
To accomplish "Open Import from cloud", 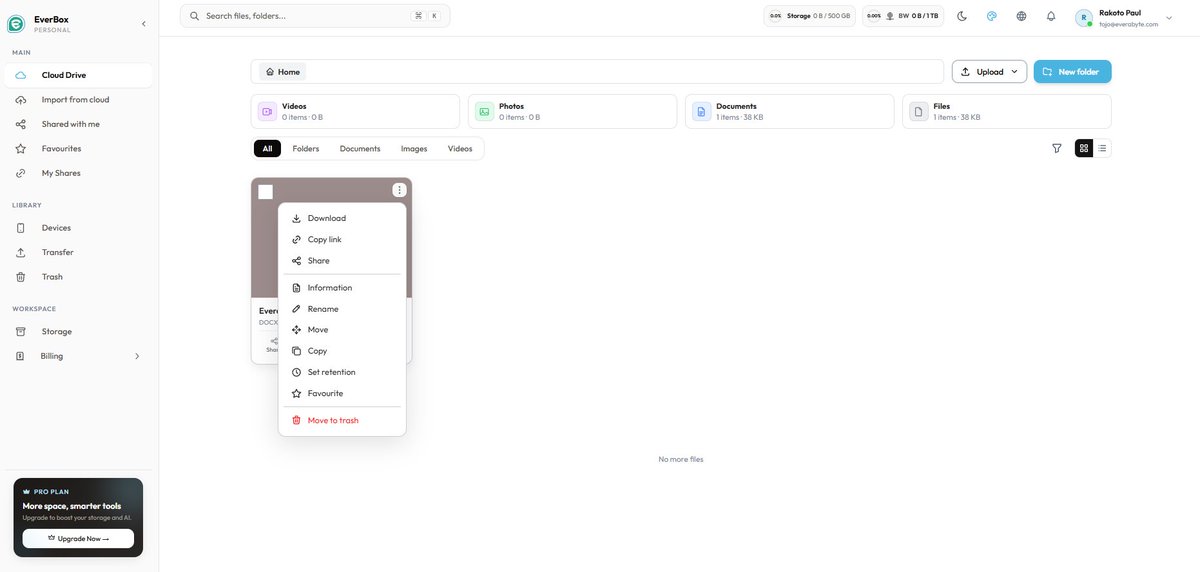I will pyautogui.click(x=78, y=100).
